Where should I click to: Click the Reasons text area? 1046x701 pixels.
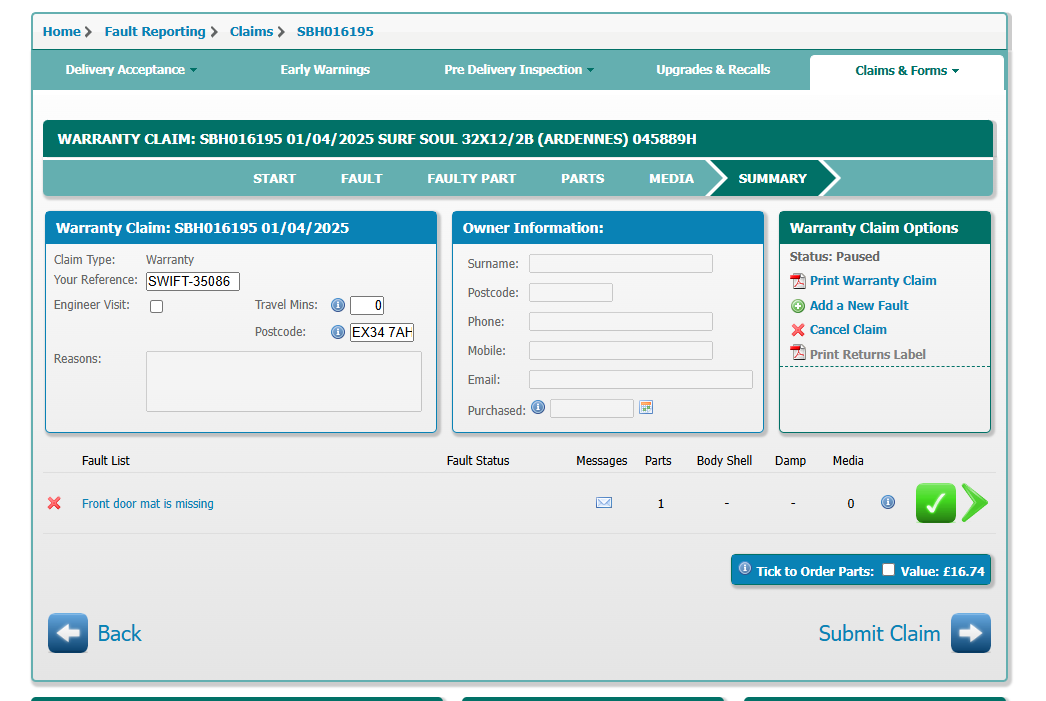[x=284, y=382]
